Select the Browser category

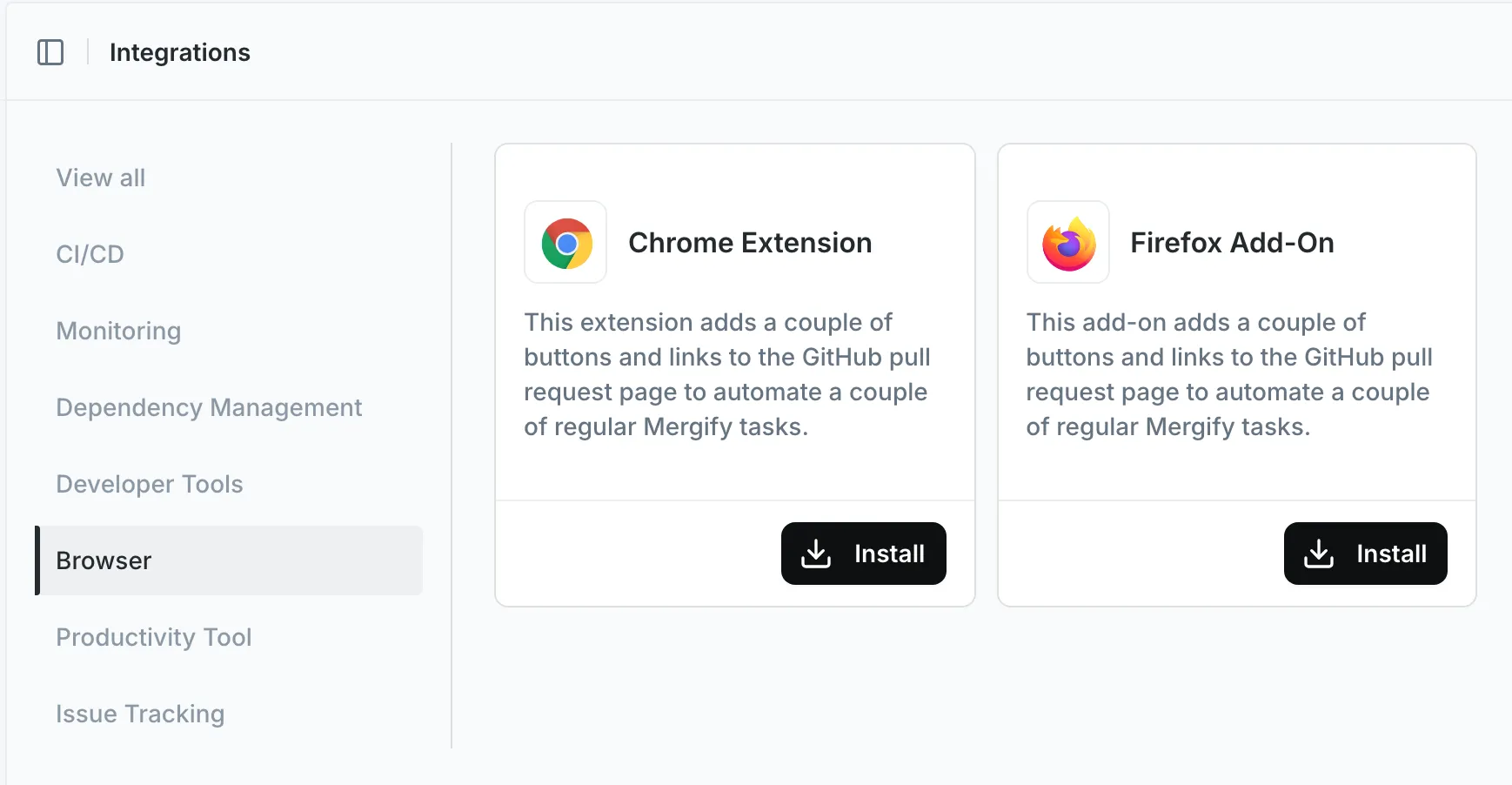click(x=229, y=560)
